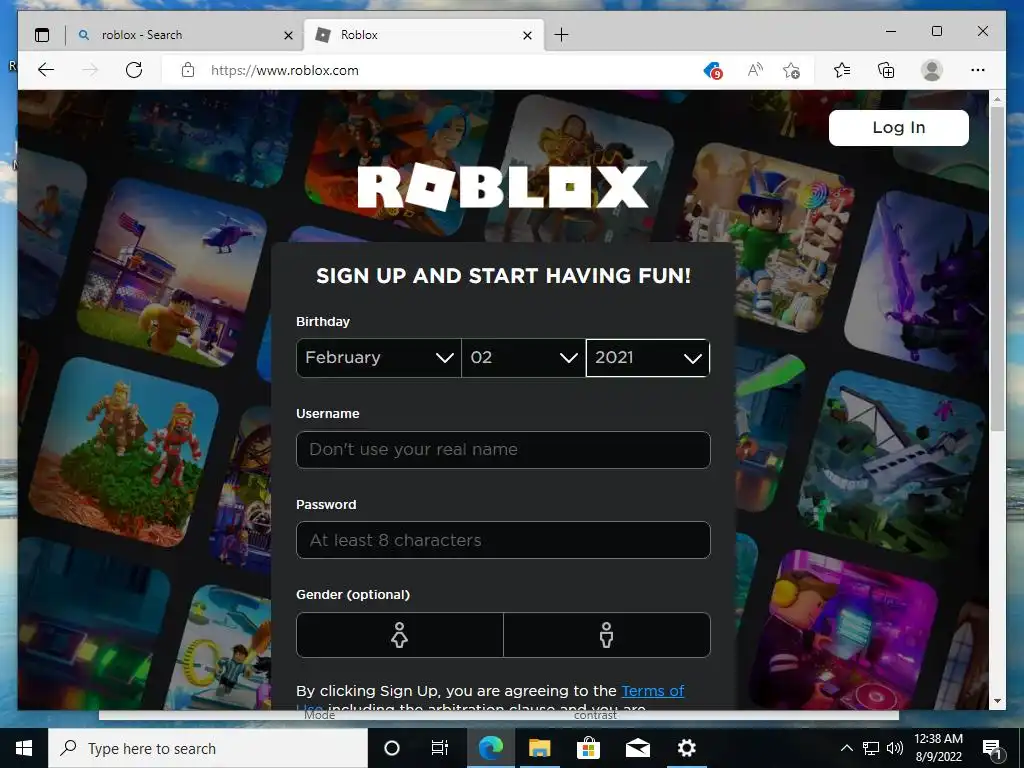Click the site lock icon
1024x768 pixels.
(188, 70)
